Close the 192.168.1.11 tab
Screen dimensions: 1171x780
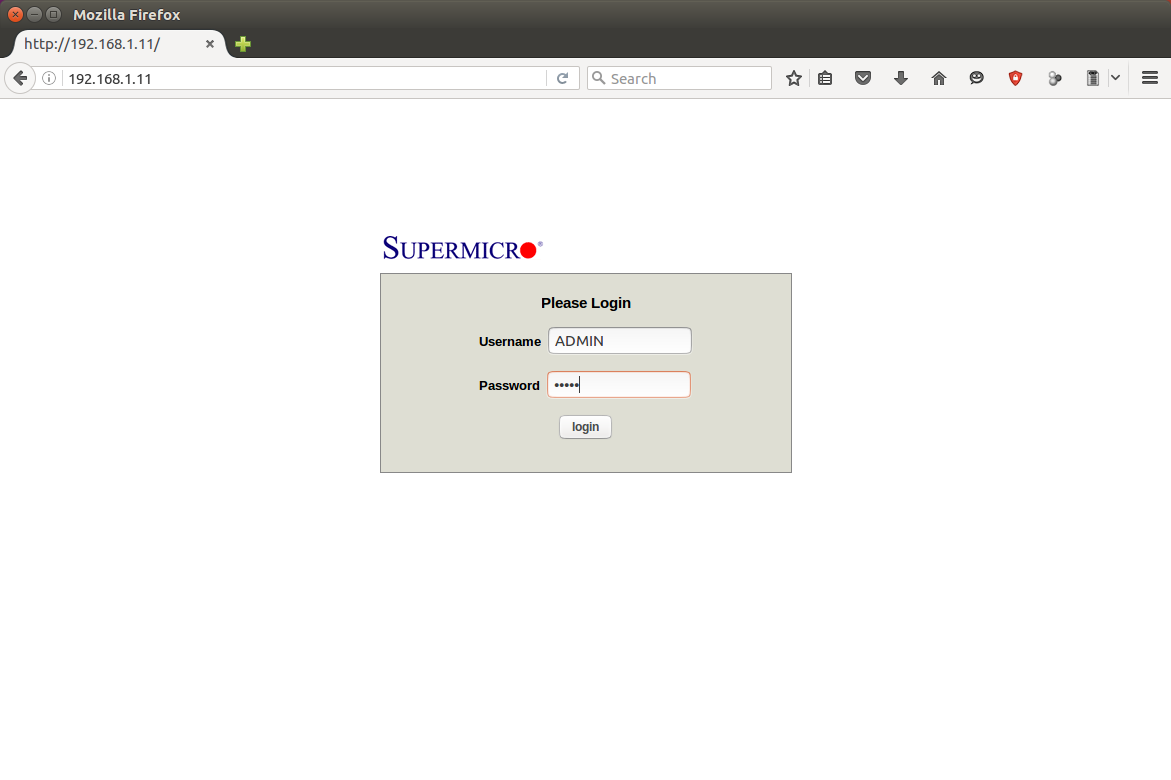pyautogui.click(x=210, y=44)
